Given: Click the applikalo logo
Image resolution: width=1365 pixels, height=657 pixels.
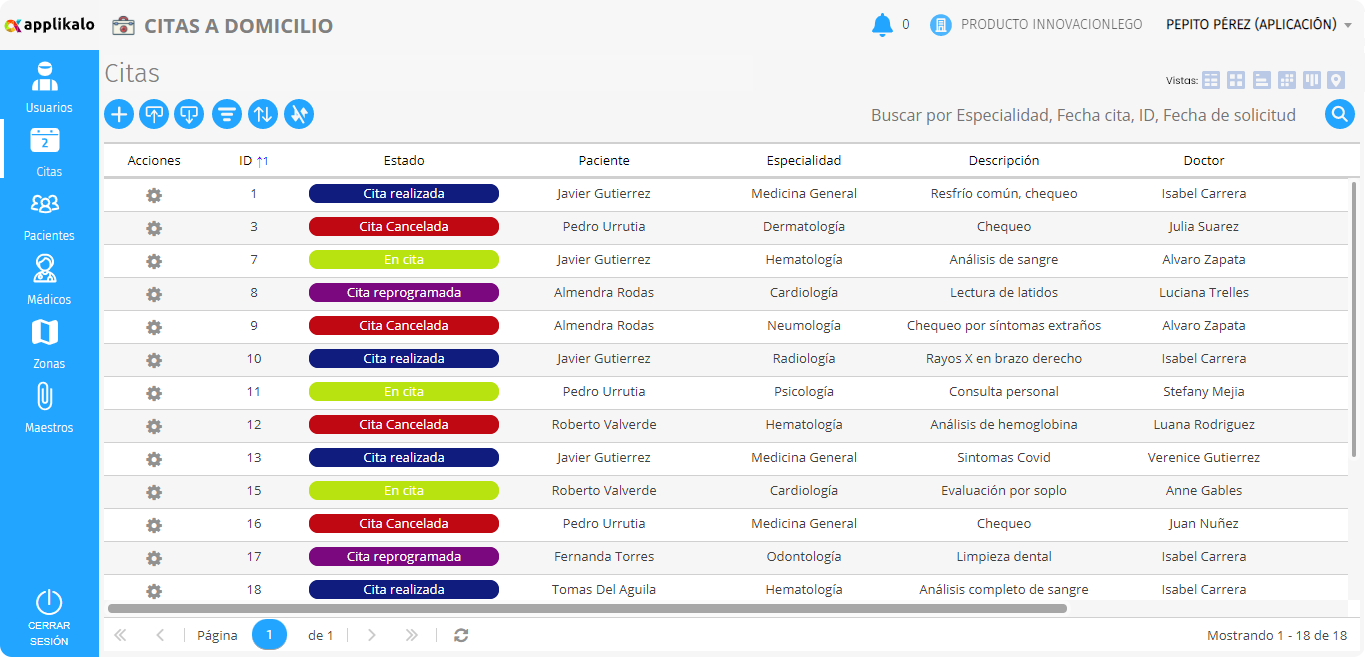Looking at the screenshot, I should pos(50,25).
